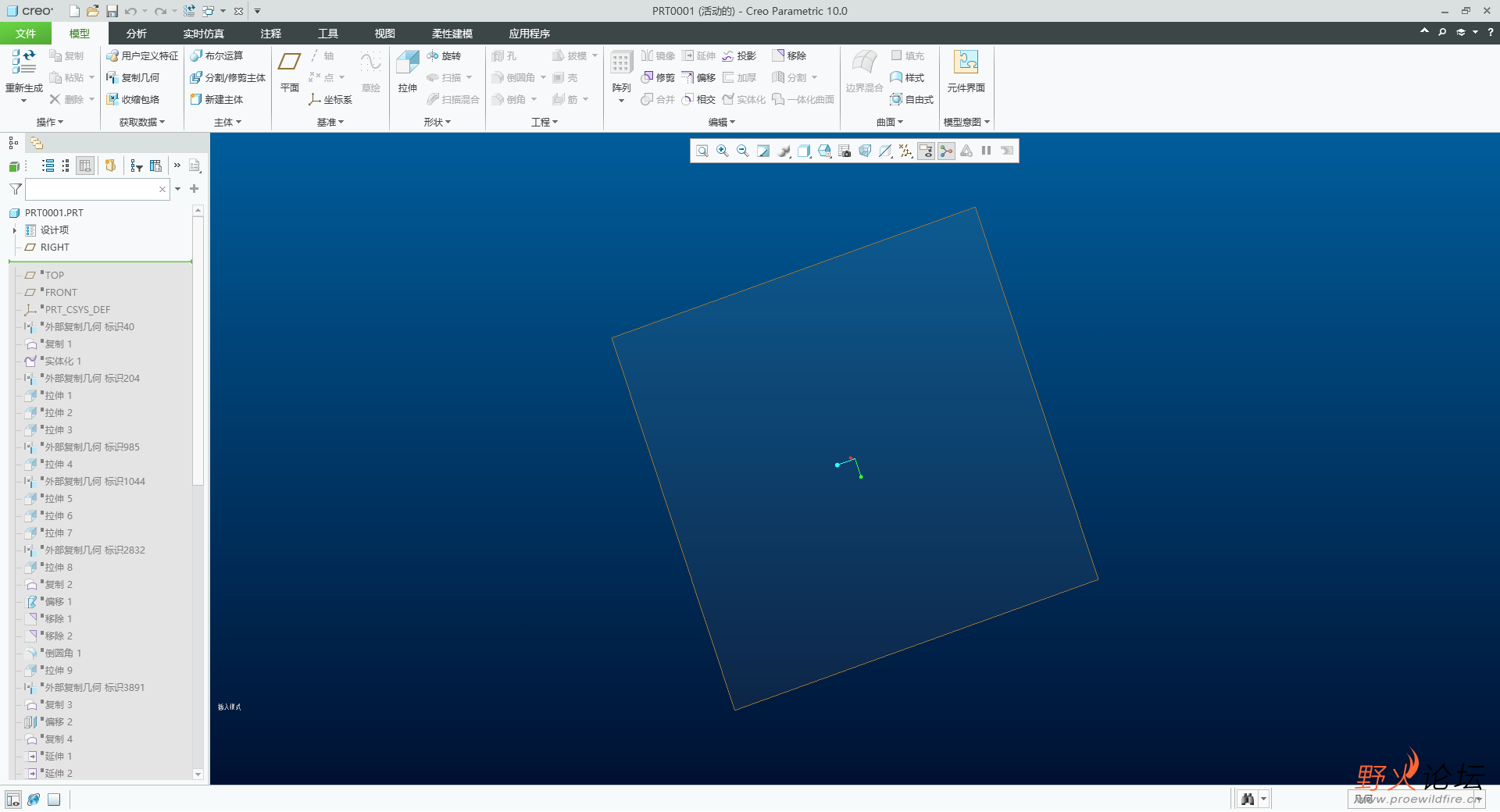Click the perspective view cube icon

point(865,151)
